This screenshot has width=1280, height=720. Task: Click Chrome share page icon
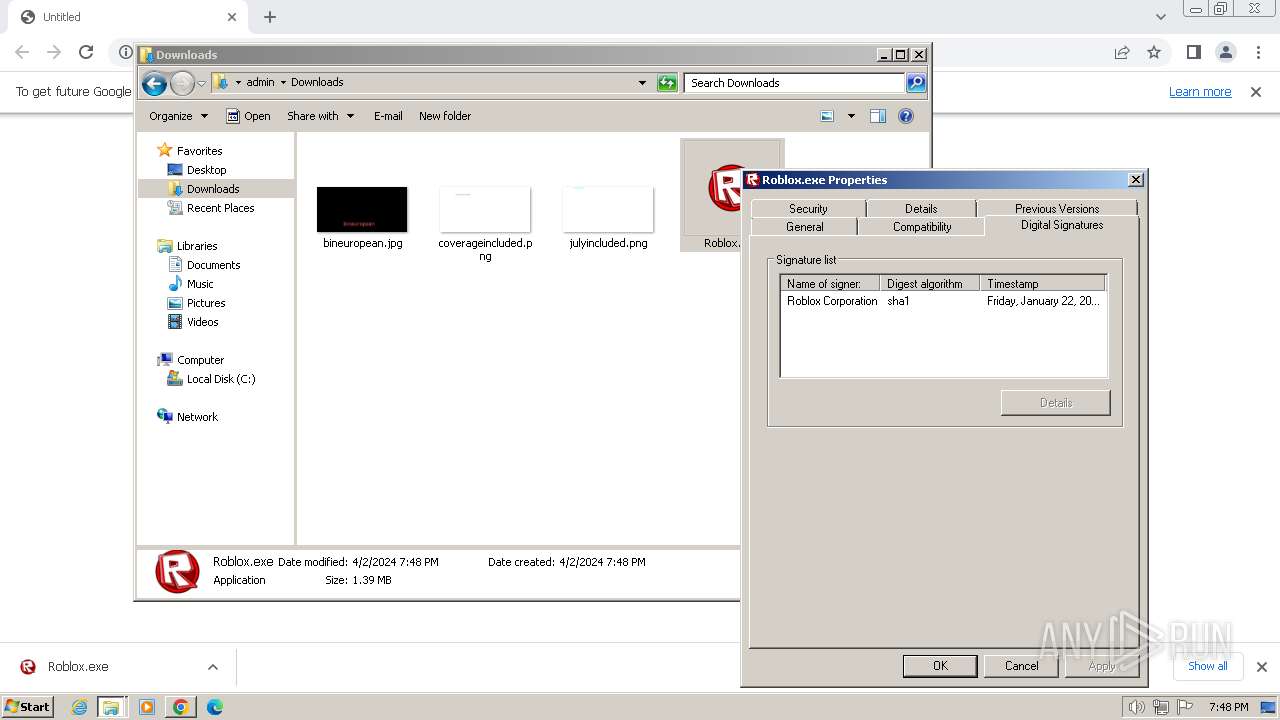point(1122,52)
